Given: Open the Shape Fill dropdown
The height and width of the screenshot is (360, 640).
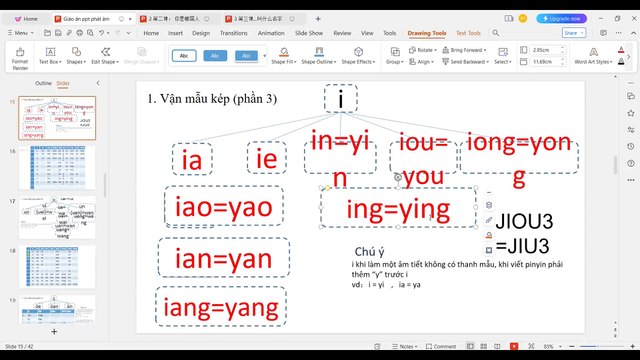Looking at the screenshot, I should (x=284, y=56).
